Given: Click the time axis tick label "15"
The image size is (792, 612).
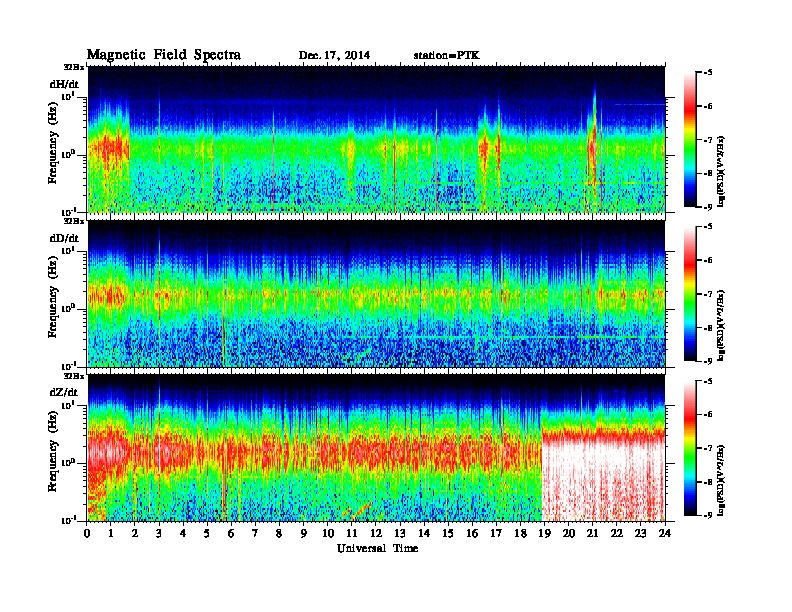Looking at the screenshot, I should (448, 534).
